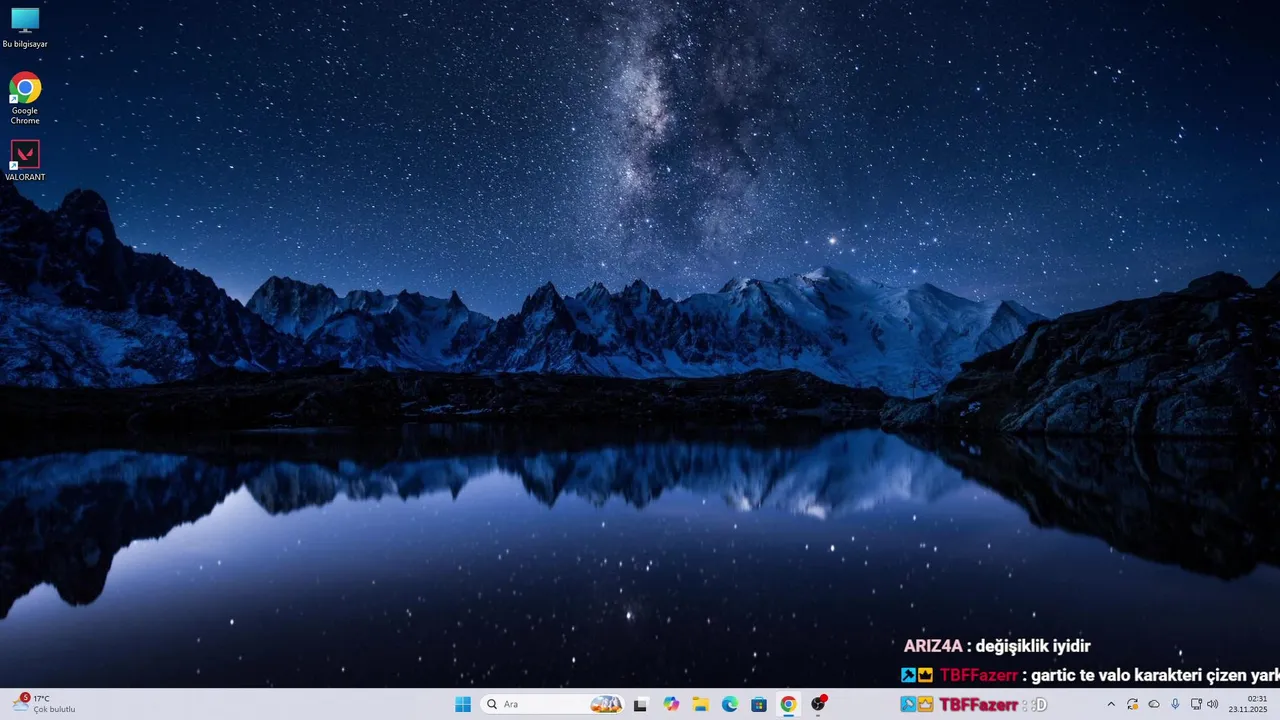Click the microphone tray icon

tap(1175, 704)
